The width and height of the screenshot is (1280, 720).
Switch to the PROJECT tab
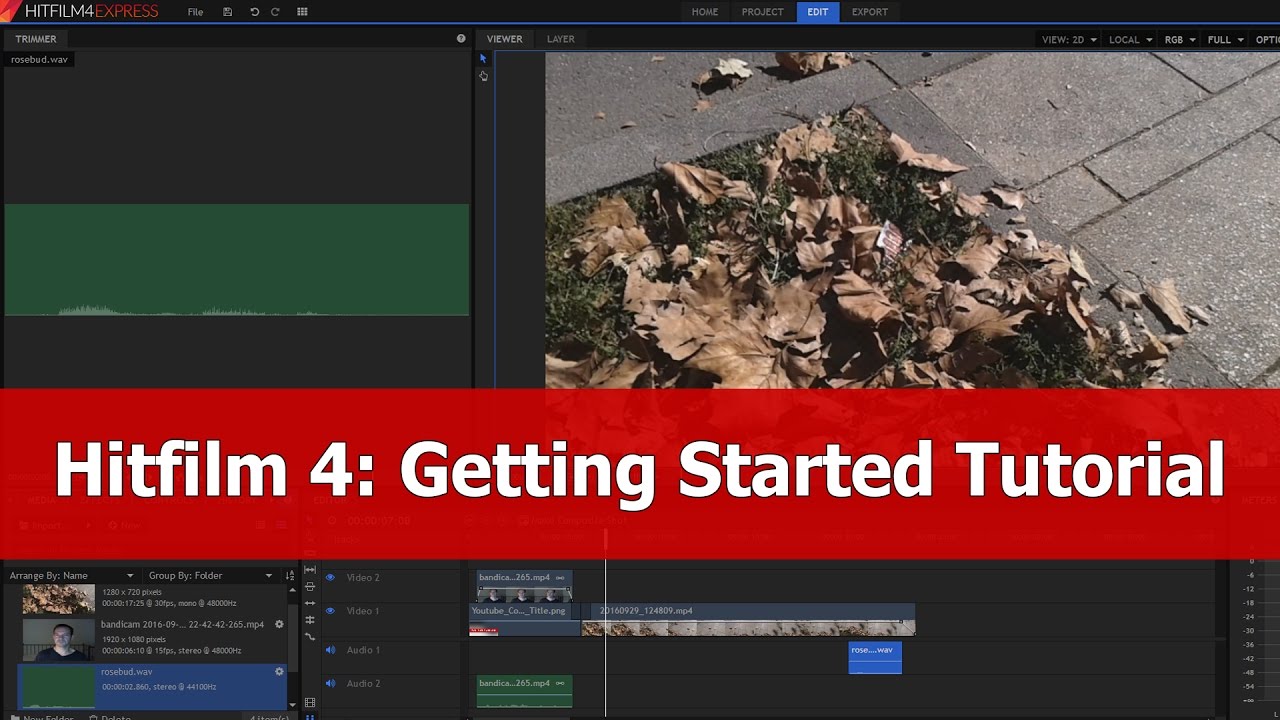coord(762,12)
